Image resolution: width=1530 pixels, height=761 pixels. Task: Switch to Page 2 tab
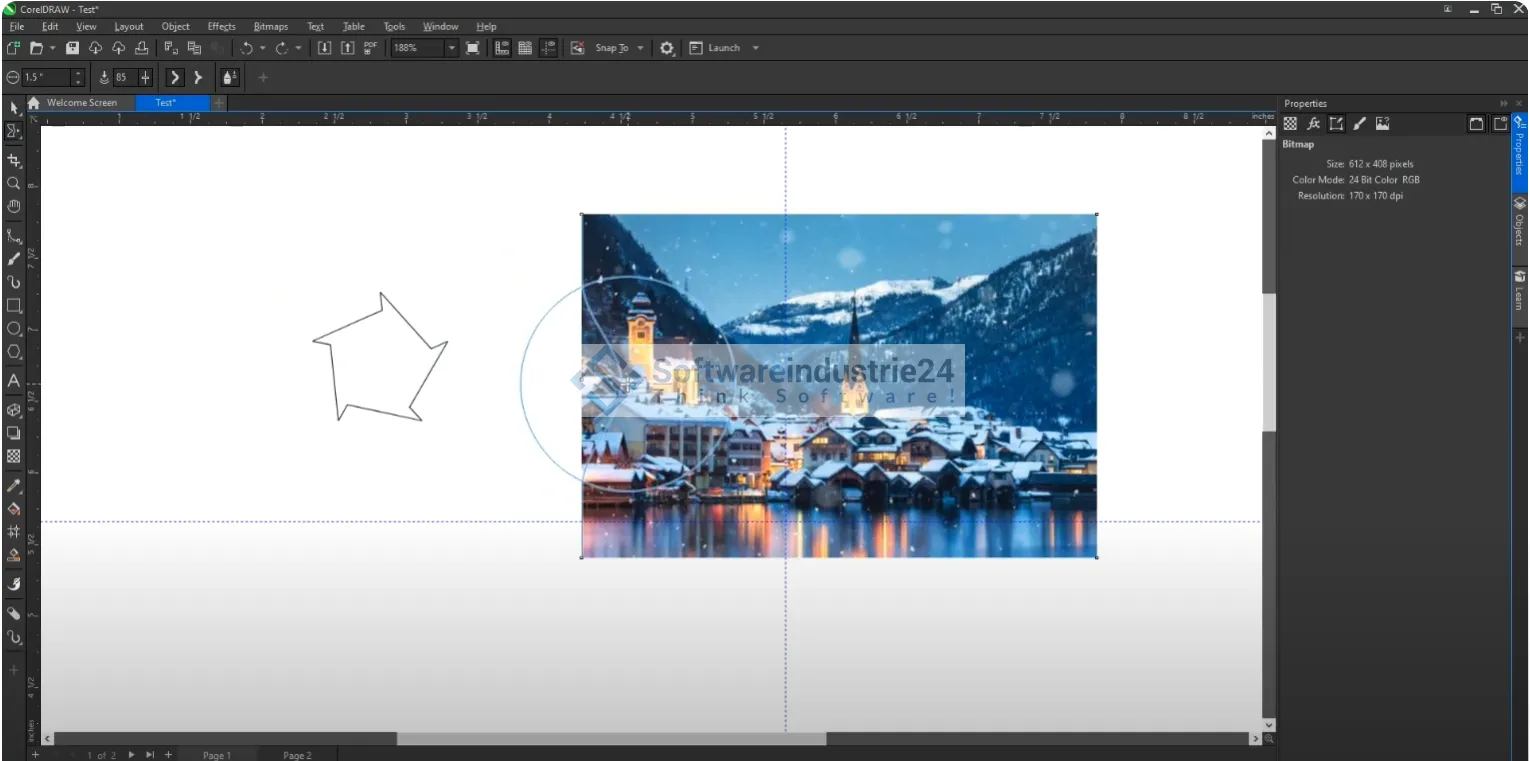pos(297,755)
